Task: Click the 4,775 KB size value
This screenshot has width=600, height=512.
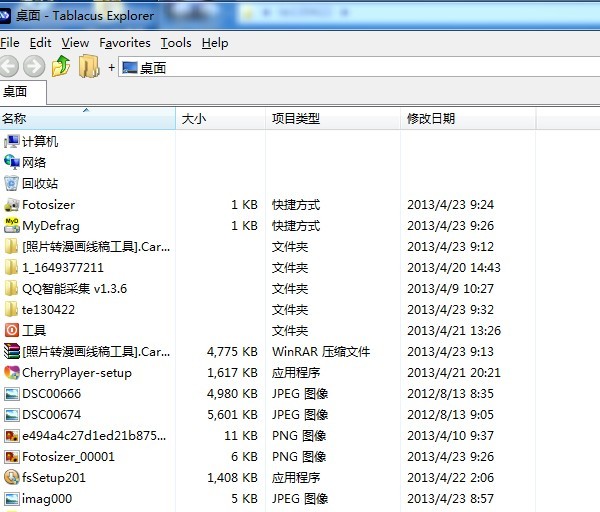Action: pyautogui.click(x=232, y=352)
